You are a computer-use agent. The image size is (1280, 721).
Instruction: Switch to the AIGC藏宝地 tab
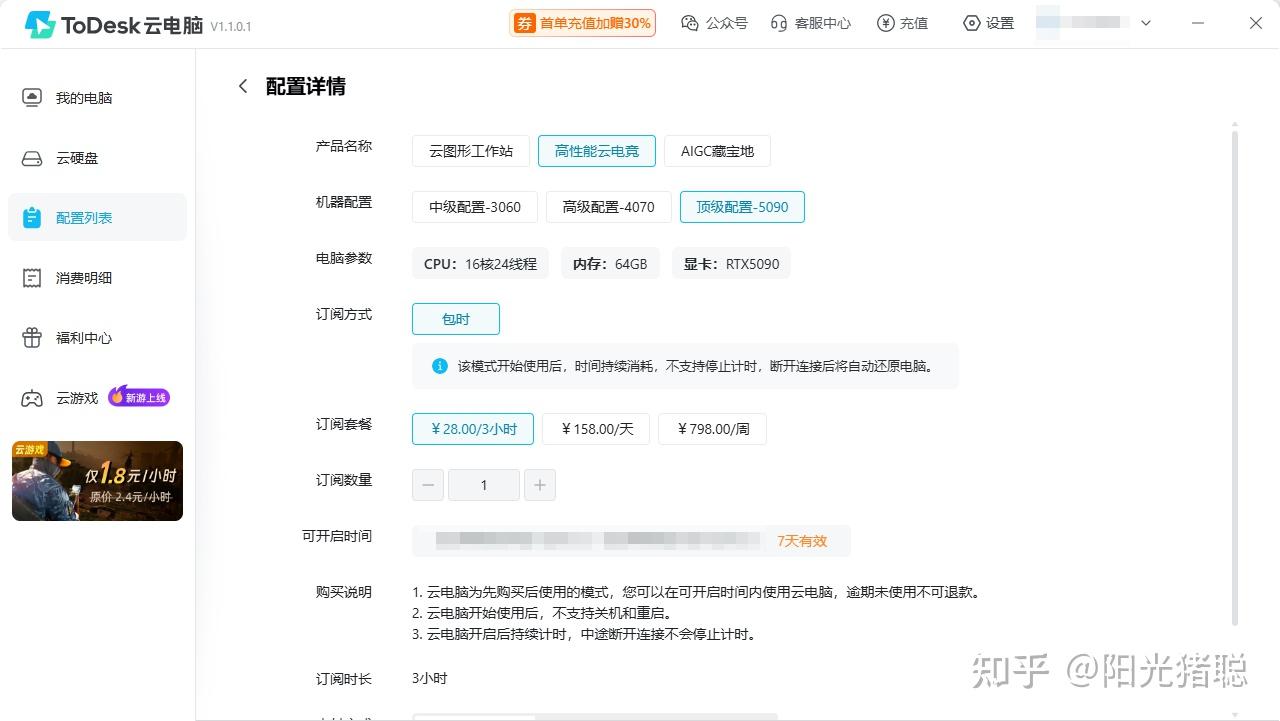pyautogui.click(x=716, y=151)
